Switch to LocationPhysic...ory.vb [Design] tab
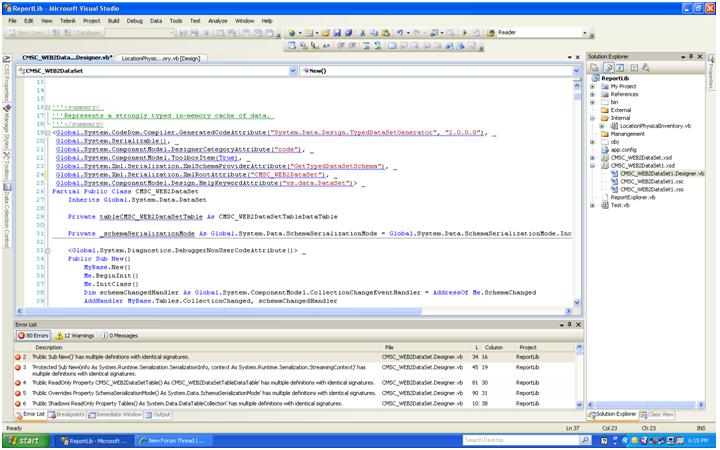 pyautogui.click(x=161, y=58)
